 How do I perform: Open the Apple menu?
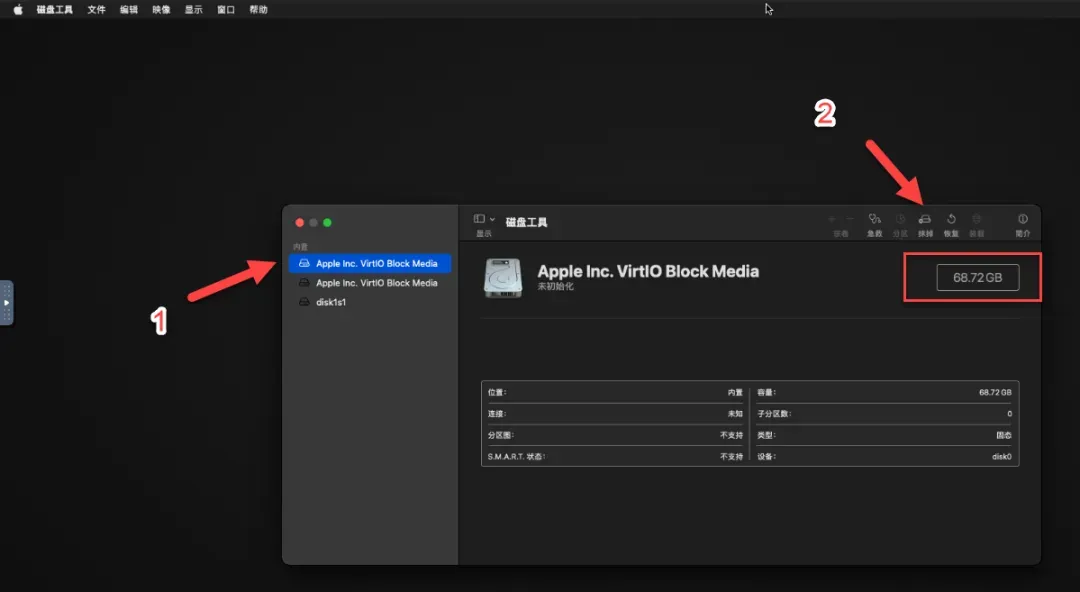(18, 10)
